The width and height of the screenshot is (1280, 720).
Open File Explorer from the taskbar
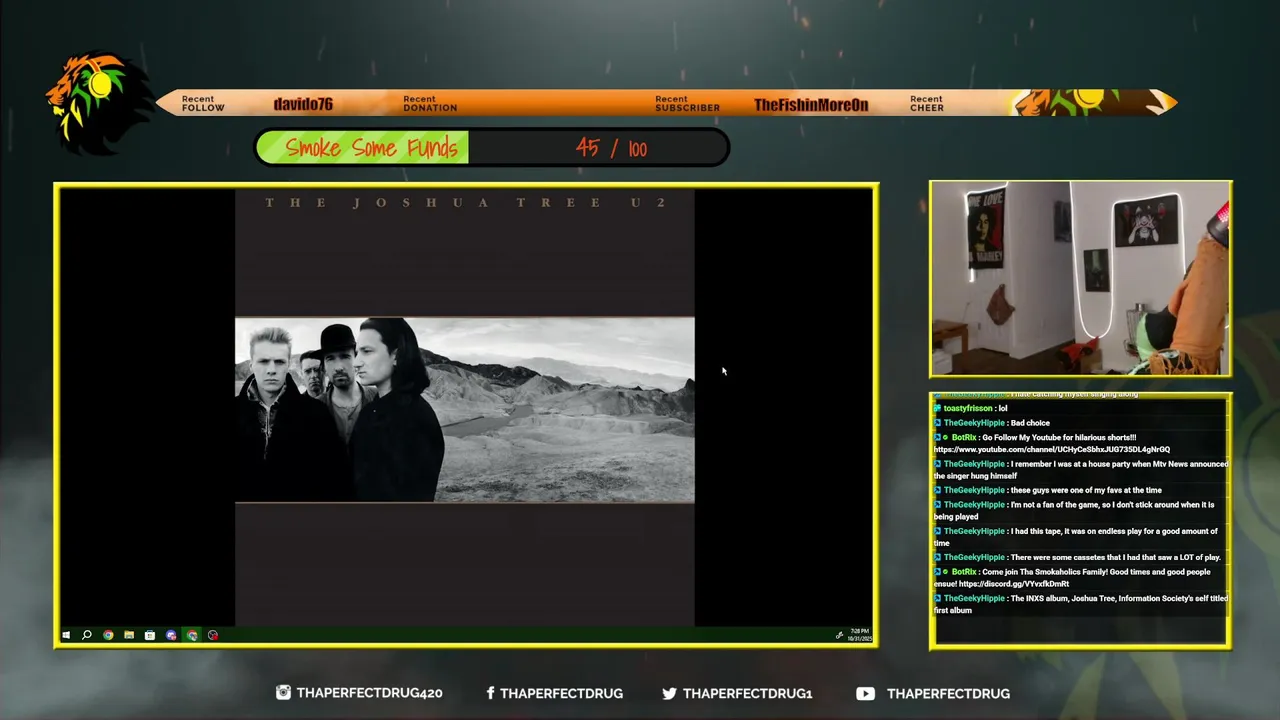129,635
